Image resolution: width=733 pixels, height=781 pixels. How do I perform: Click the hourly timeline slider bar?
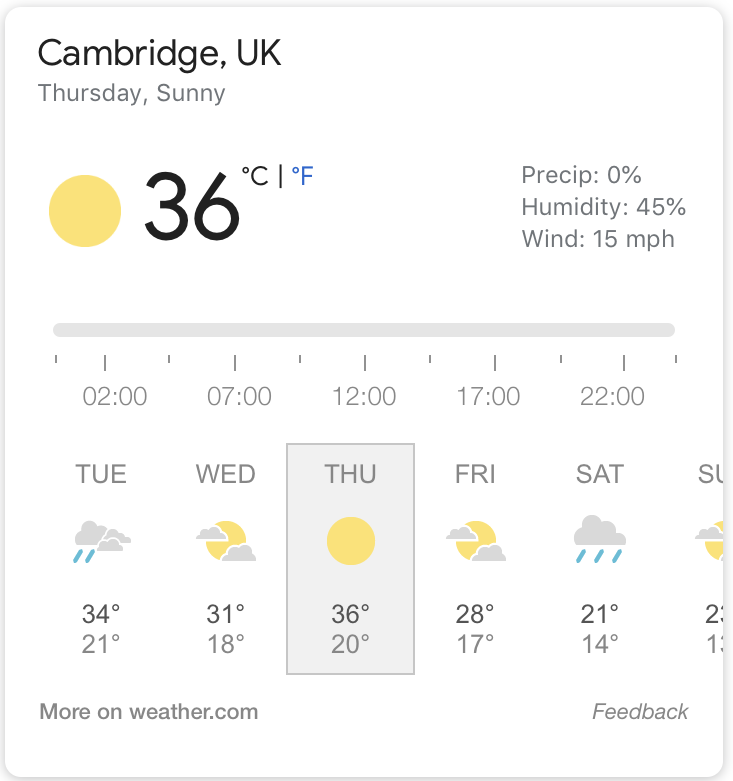coord(364,330)
